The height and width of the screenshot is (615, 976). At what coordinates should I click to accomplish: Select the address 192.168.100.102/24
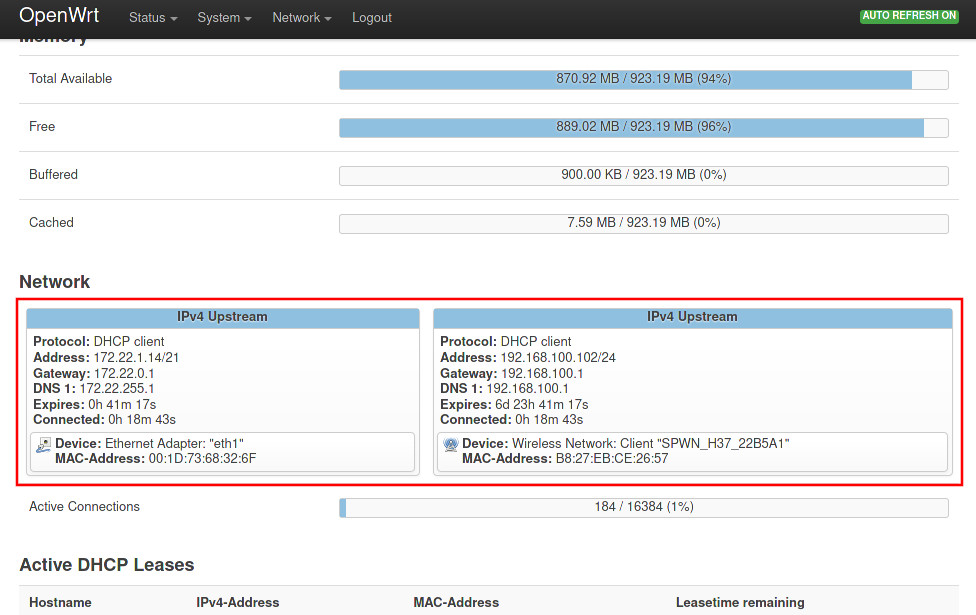(558, 358)
